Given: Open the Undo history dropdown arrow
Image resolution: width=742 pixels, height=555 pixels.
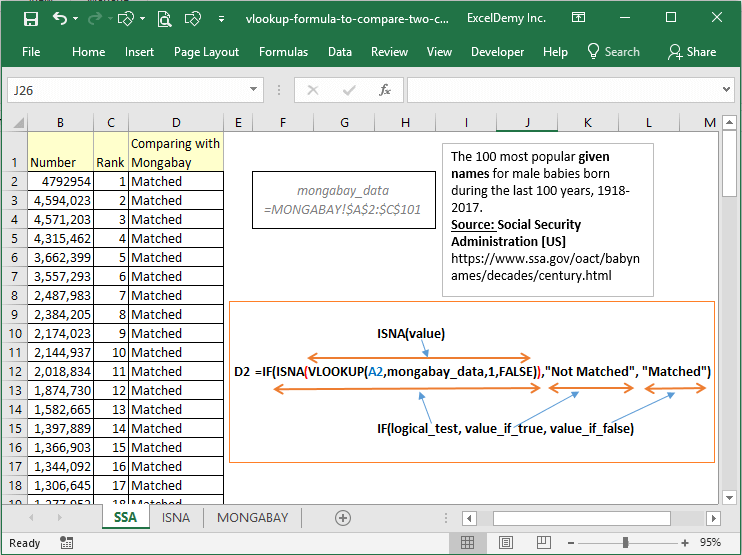Looking at the screenshot, I should [x=76, y=19].
